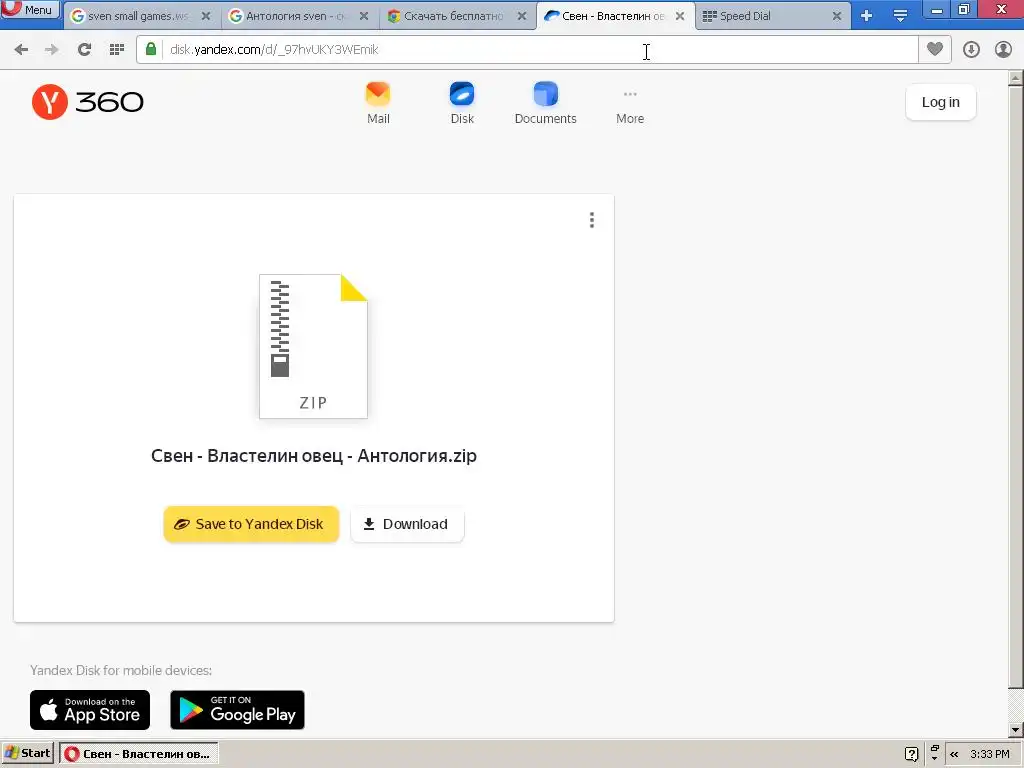This screenshot has width=1024, height=768.
Task: Open the tab list menu icon
Action: 900,16
